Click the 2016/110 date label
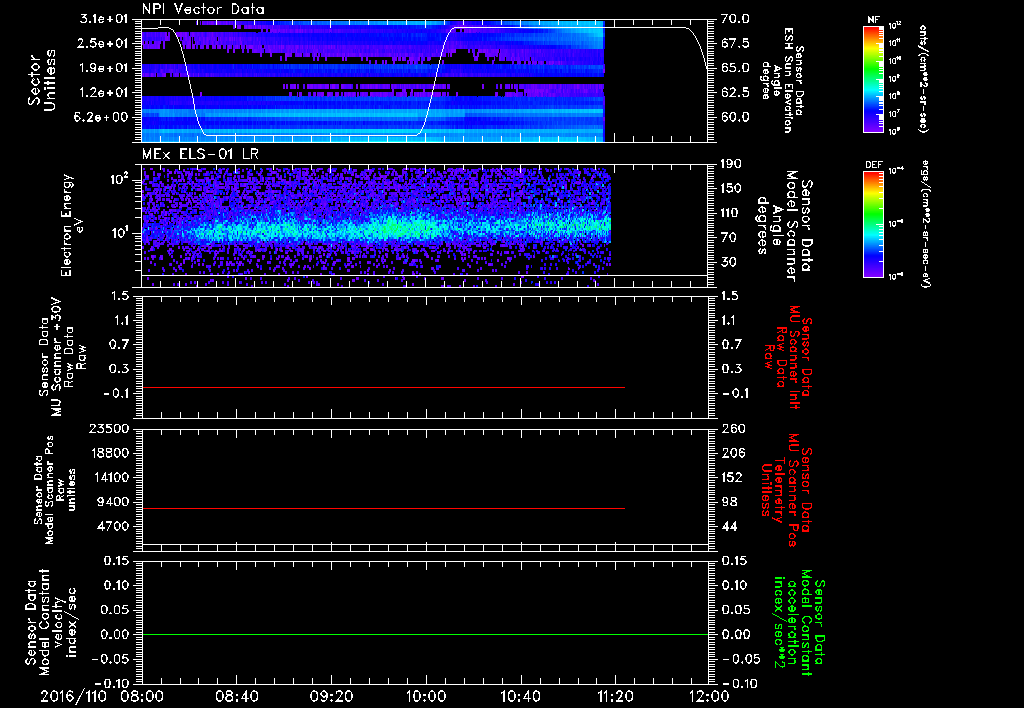 pyautogui.click(x=73, y=696)
